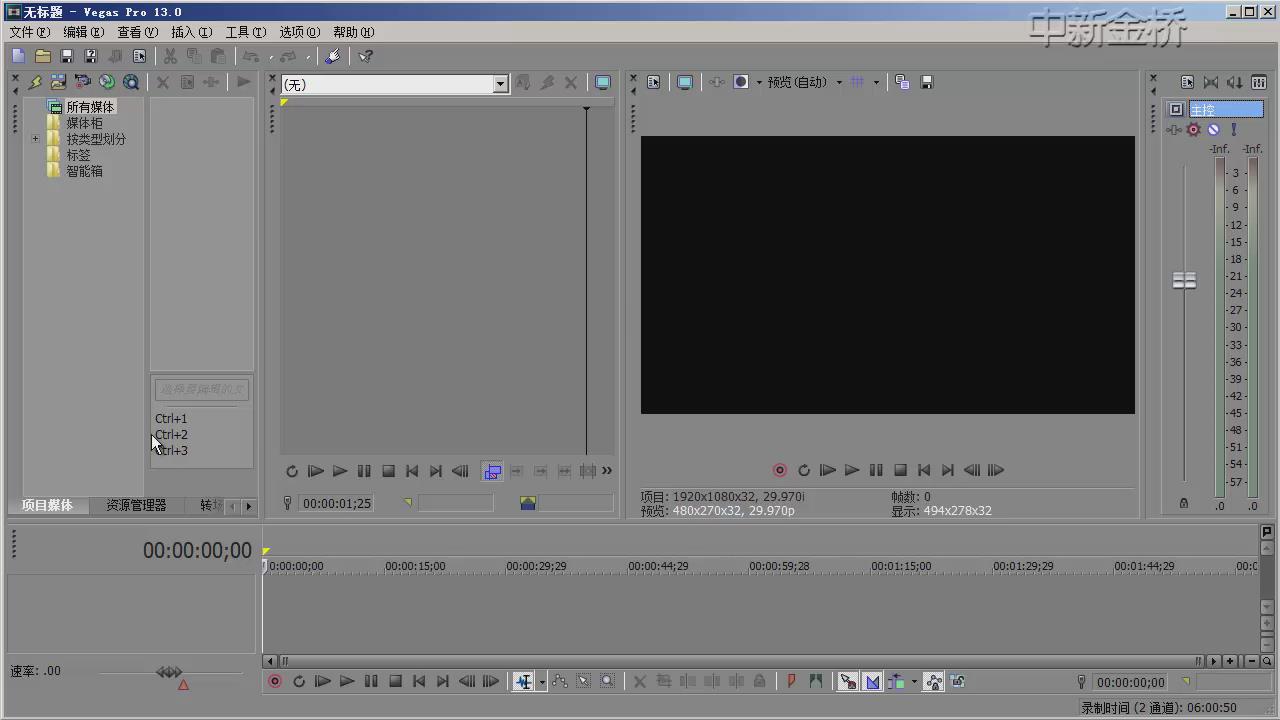The height and width of the screenshot is (720, 1280).
Task: Expand more Trimmer toolbar buttons chevron
Action: (x=607, y=471)
